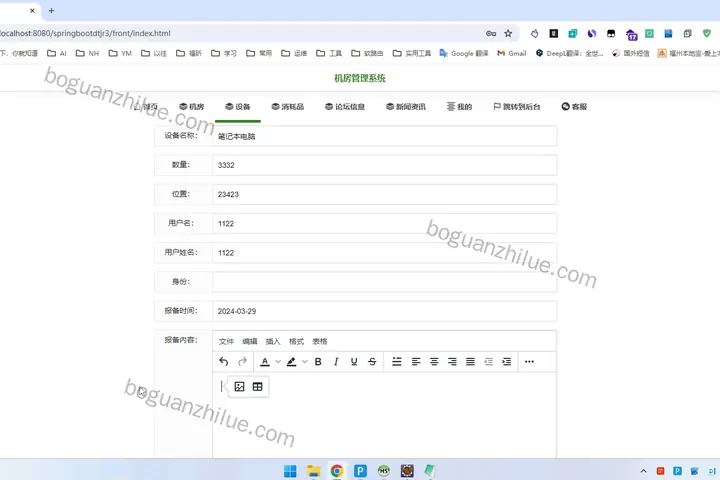Viewport: 720px width, 480px height.
Task: Open the 格式 editor menu
Action: click(297, 342)
